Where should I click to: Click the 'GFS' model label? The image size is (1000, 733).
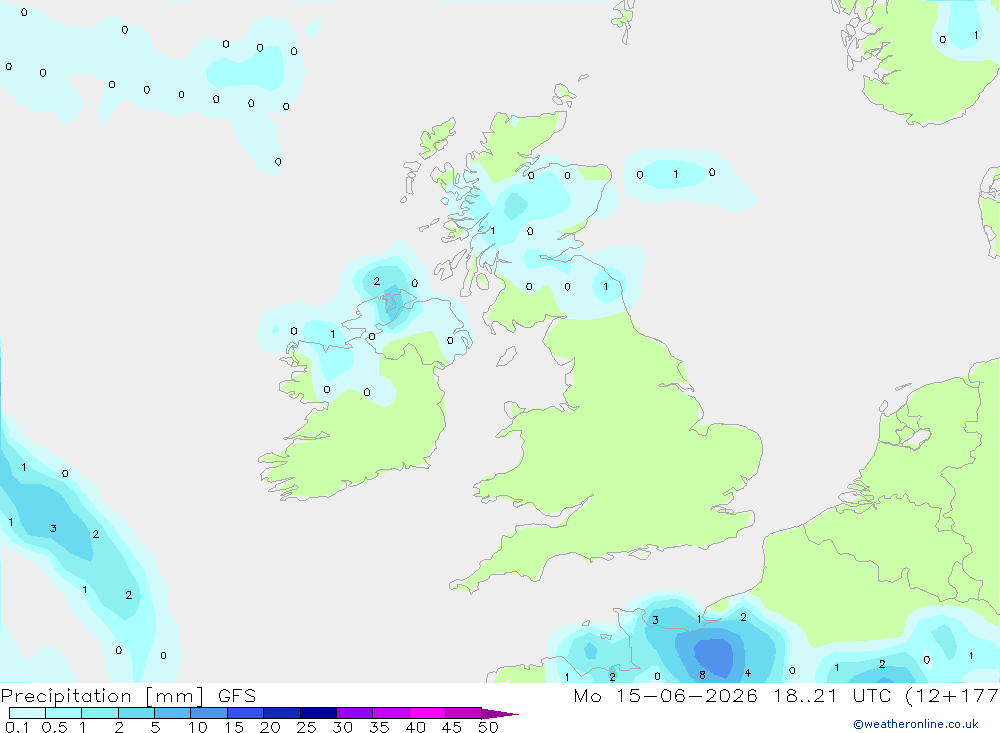(237, 696)
